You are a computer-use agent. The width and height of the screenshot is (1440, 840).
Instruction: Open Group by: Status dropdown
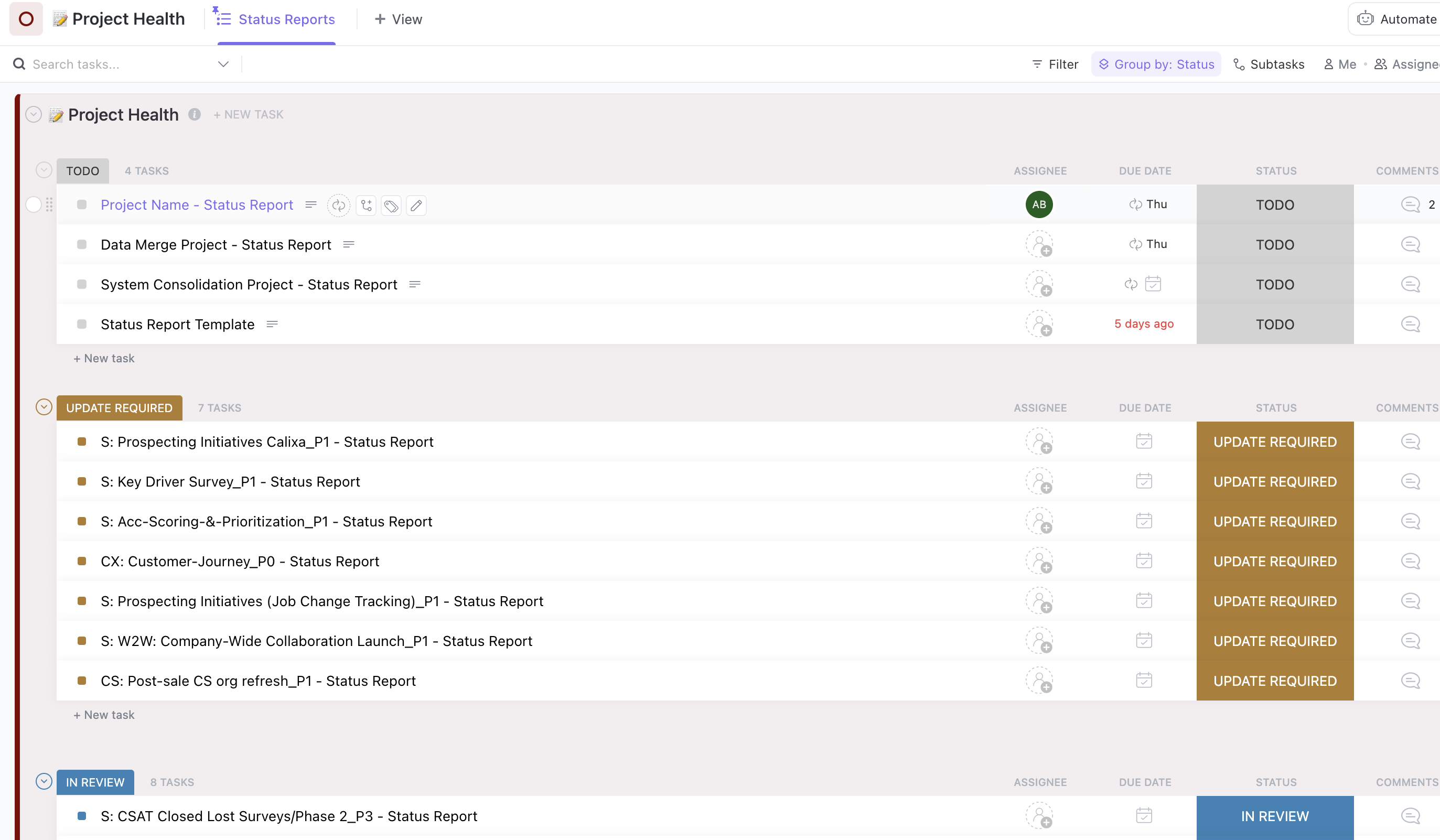1156,64
